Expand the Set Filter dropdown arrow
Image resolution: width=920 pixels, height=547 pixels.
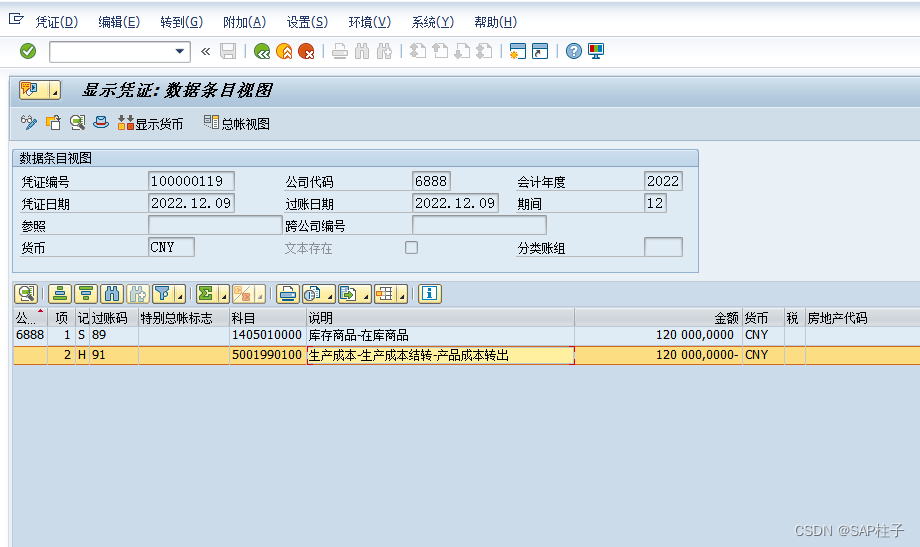[x=180, y=293]
